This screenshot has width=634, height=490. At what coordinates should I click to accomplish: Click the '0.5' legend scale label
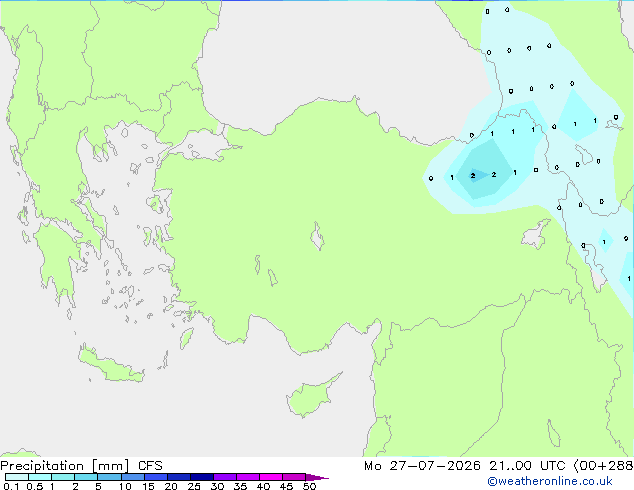(x=35, y=486)
